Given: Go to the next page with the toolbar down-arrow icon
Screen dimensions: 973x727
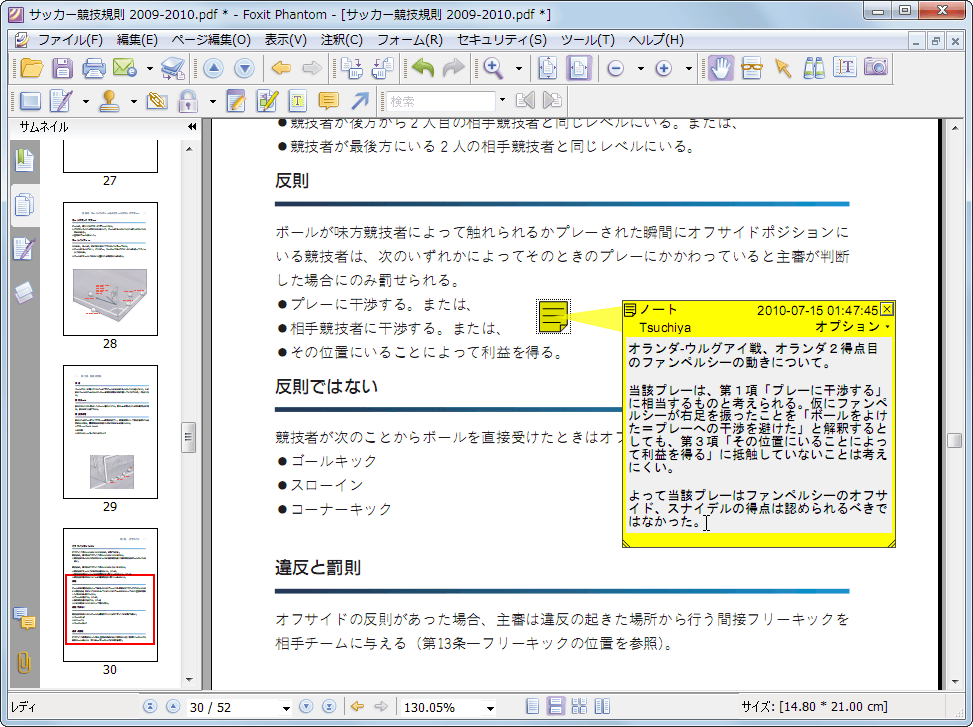Looking at the screenshot, I should point(244,68).
